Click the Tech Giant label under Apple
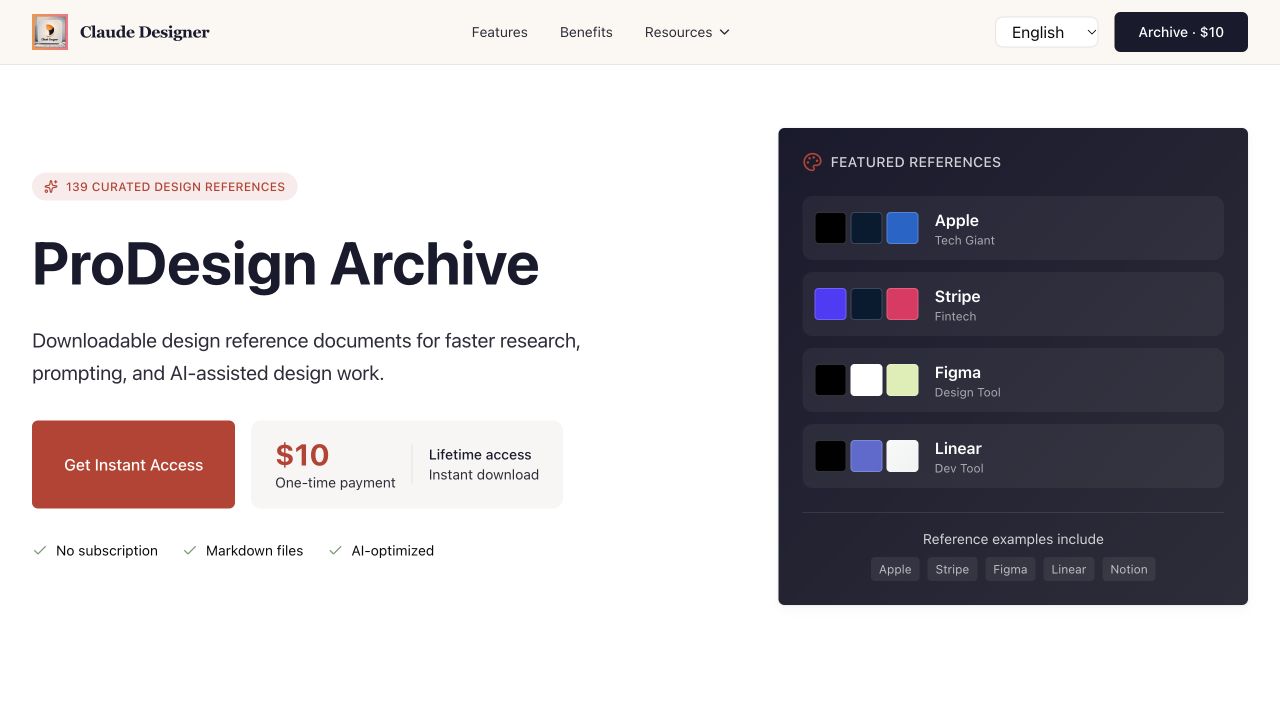Viewport: 1280px width, 720px height. pyautogui.click(x=965, y=241)
